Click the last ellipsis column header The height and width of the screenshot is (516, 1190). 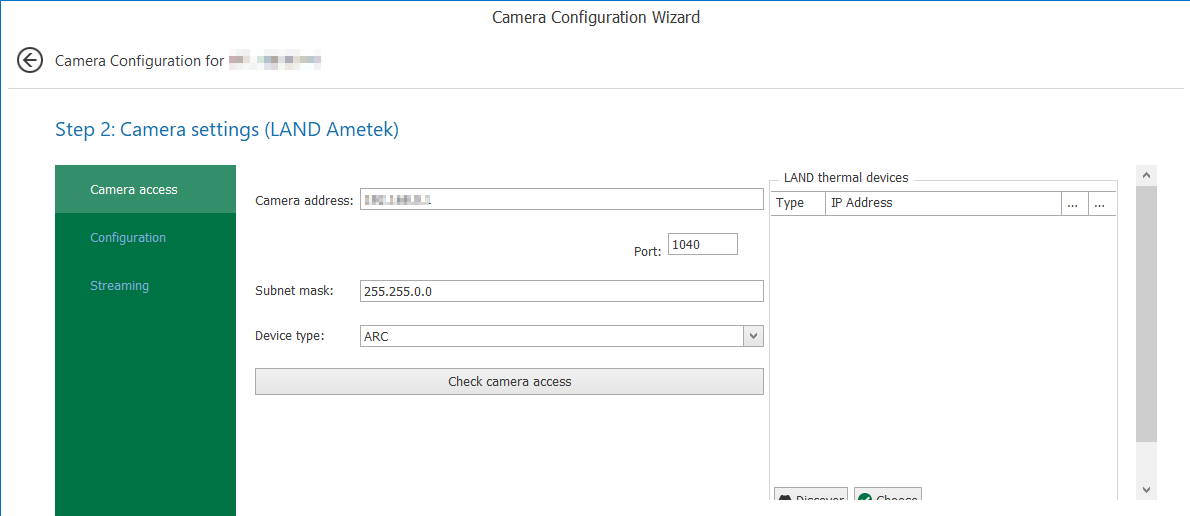pos(1102,203)
